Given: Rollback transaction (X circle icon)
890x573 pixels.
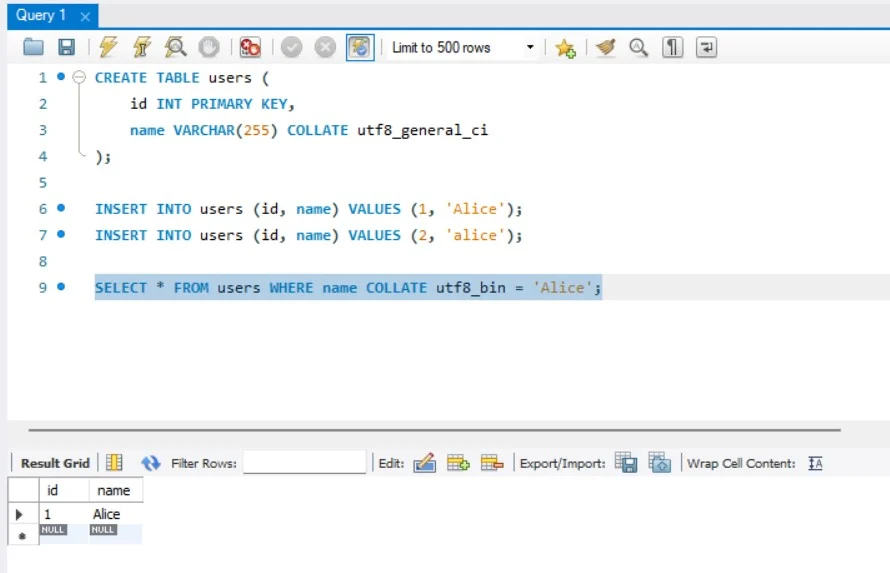Looking at the screenshot, I should (325, 47).
